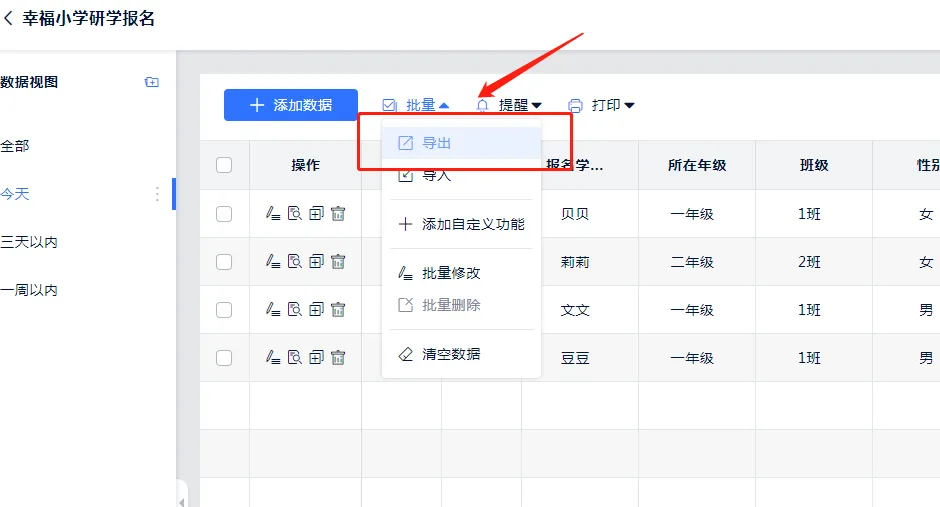Click the sidebar collapse handle
The image size is (940, 507).
(x=182, y=499)
